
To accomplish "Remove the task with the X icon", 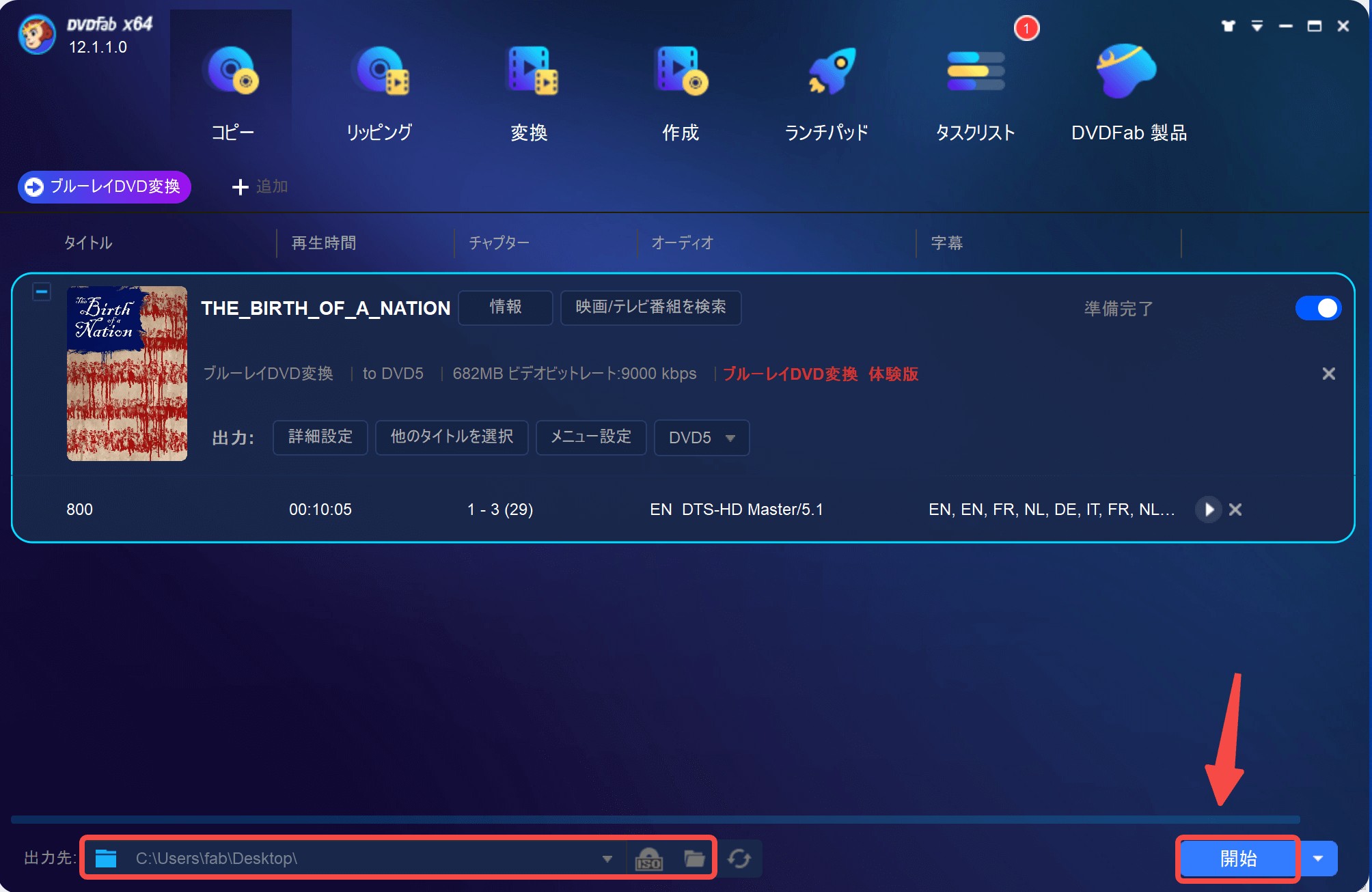I will 1328,374.
